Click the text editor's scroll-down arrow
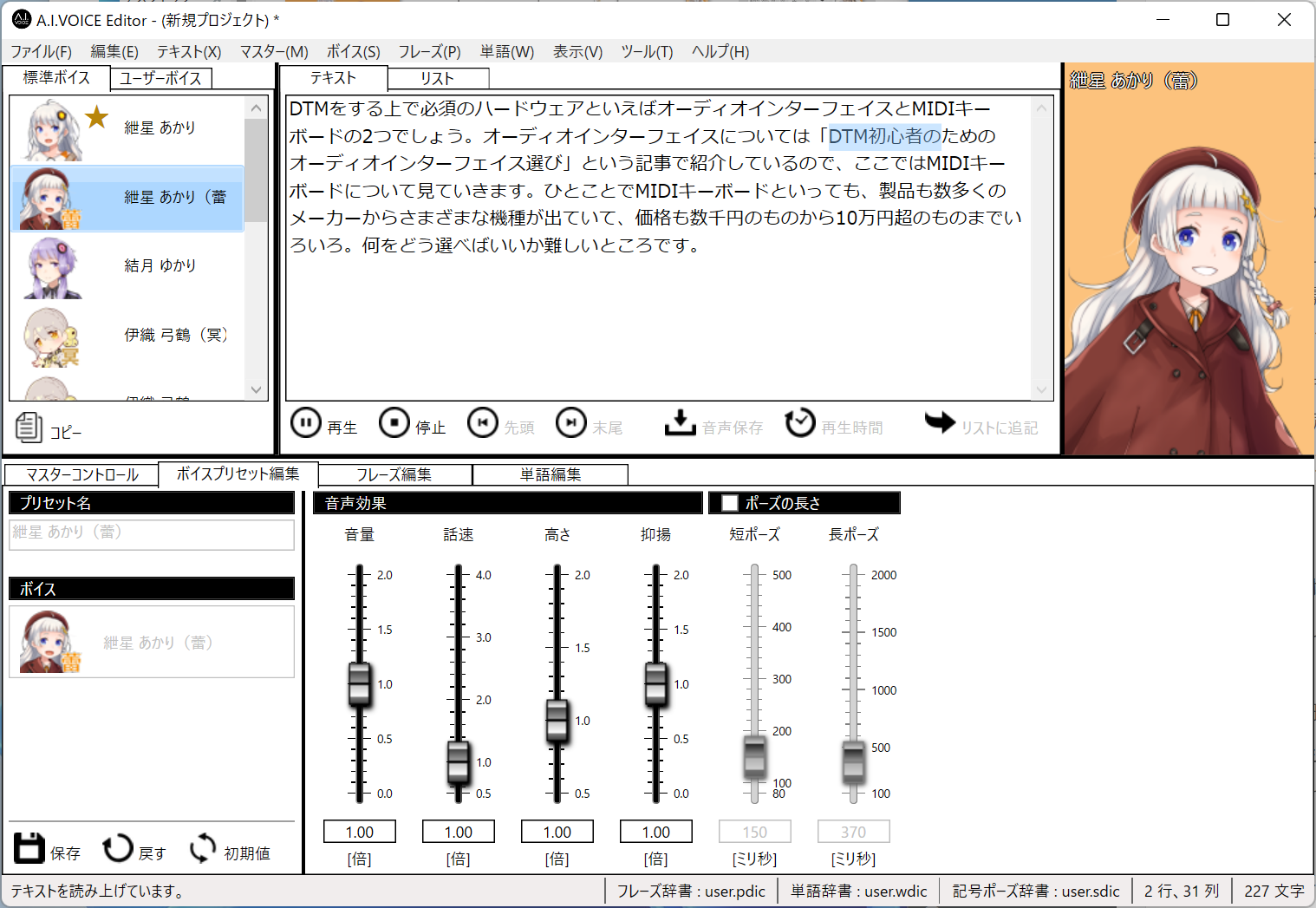Image resolution: width=1316 pixels, height=908 pixels. point(1041,390)
